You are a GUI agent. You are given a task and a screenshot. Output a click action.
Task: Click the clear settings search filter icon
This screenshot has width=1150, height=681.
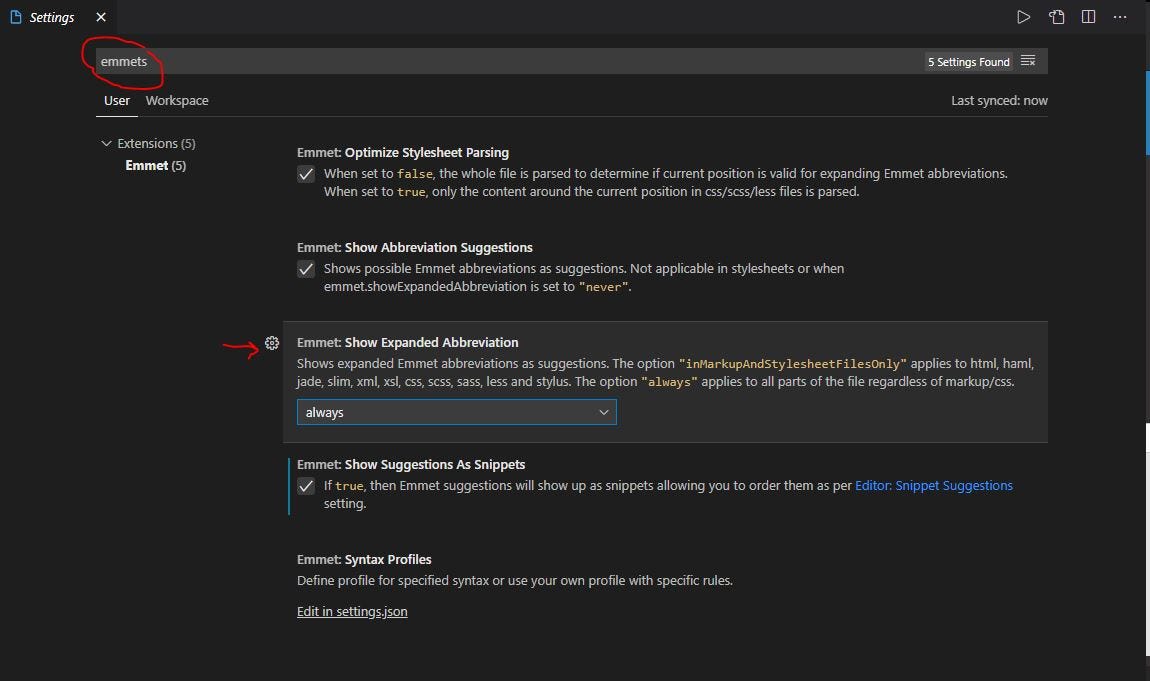(1028, 61)
